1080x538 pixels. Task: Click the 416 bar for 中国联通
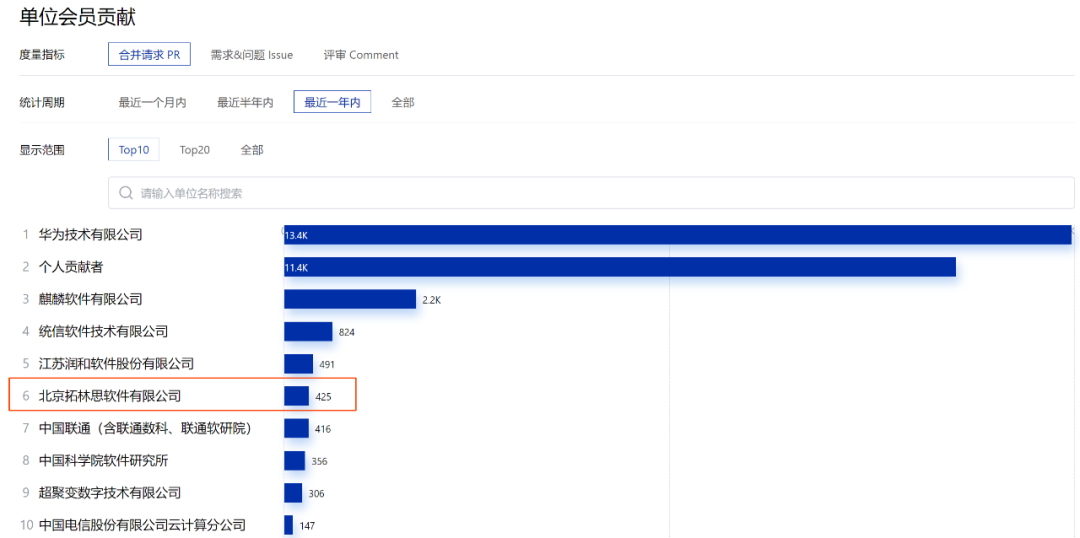pos(296,428)
